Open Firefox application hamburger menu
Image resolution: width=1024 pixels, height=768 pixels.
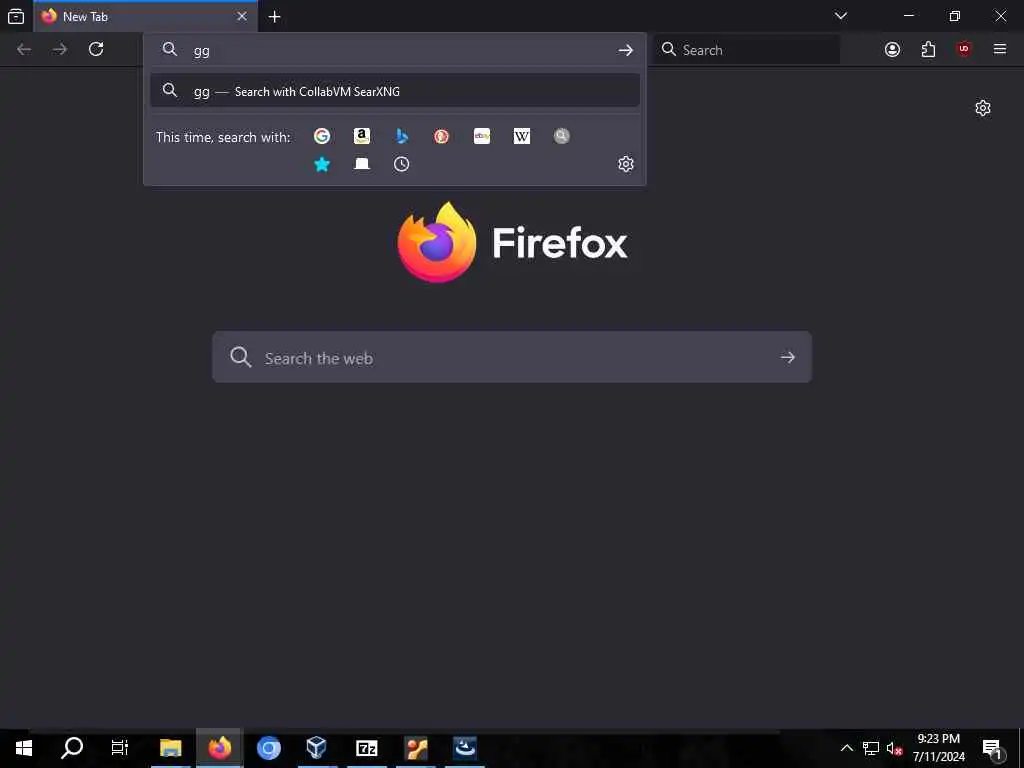coord(1000,49)
